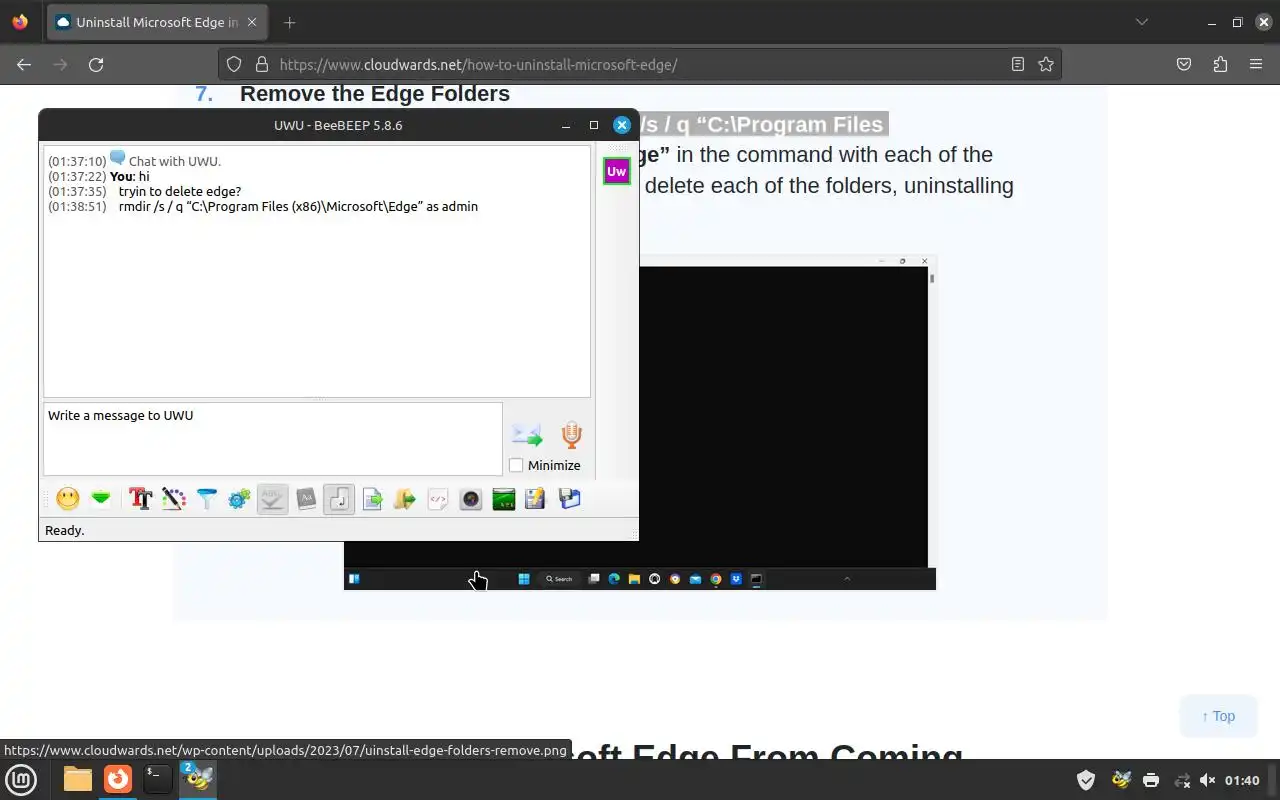Open tracking protection shield in address bar
This screenshot has height=800, width=1280.
click(x=234, y=64)
